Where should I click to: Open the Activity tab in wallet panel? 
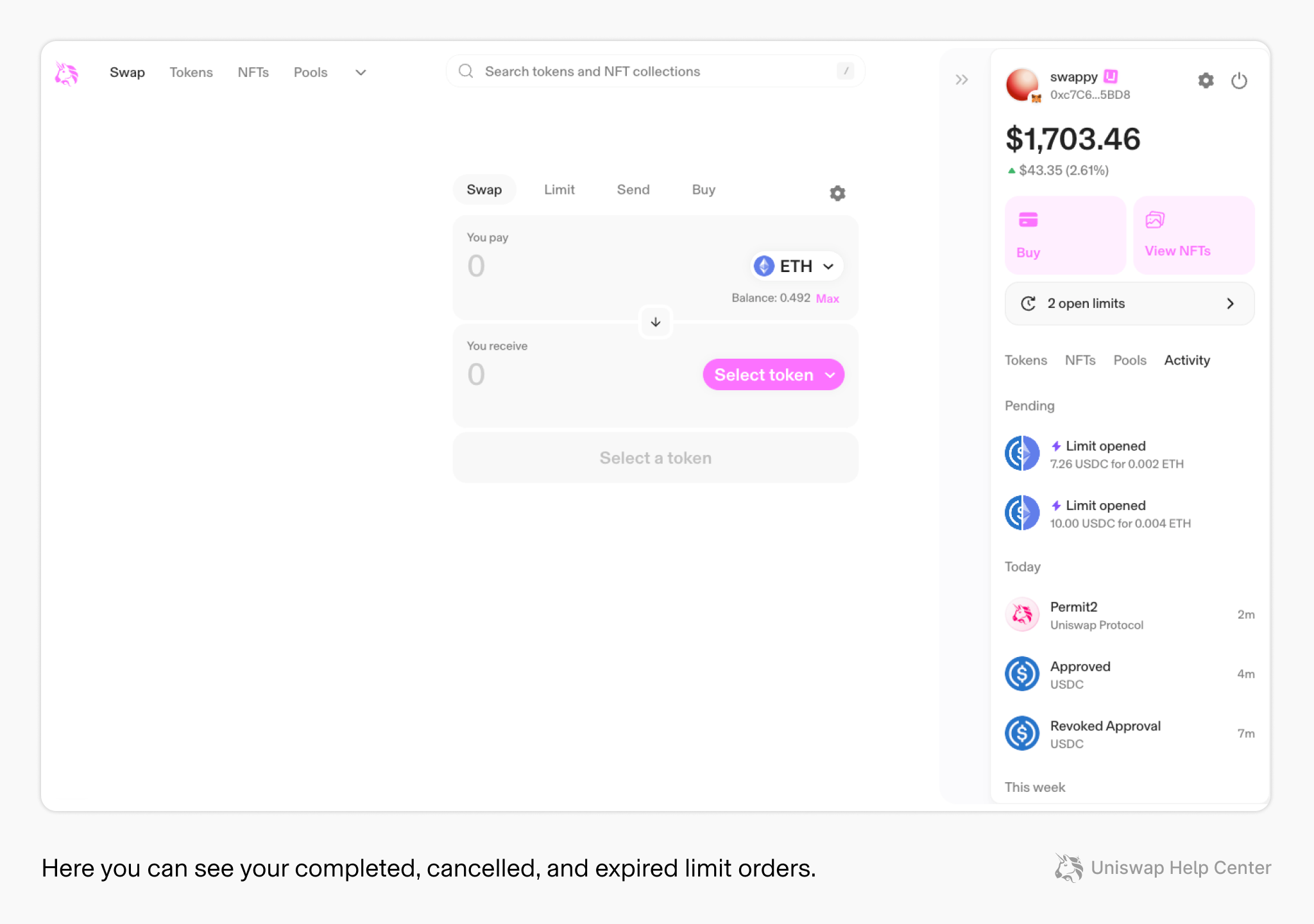pos(1187,361)
